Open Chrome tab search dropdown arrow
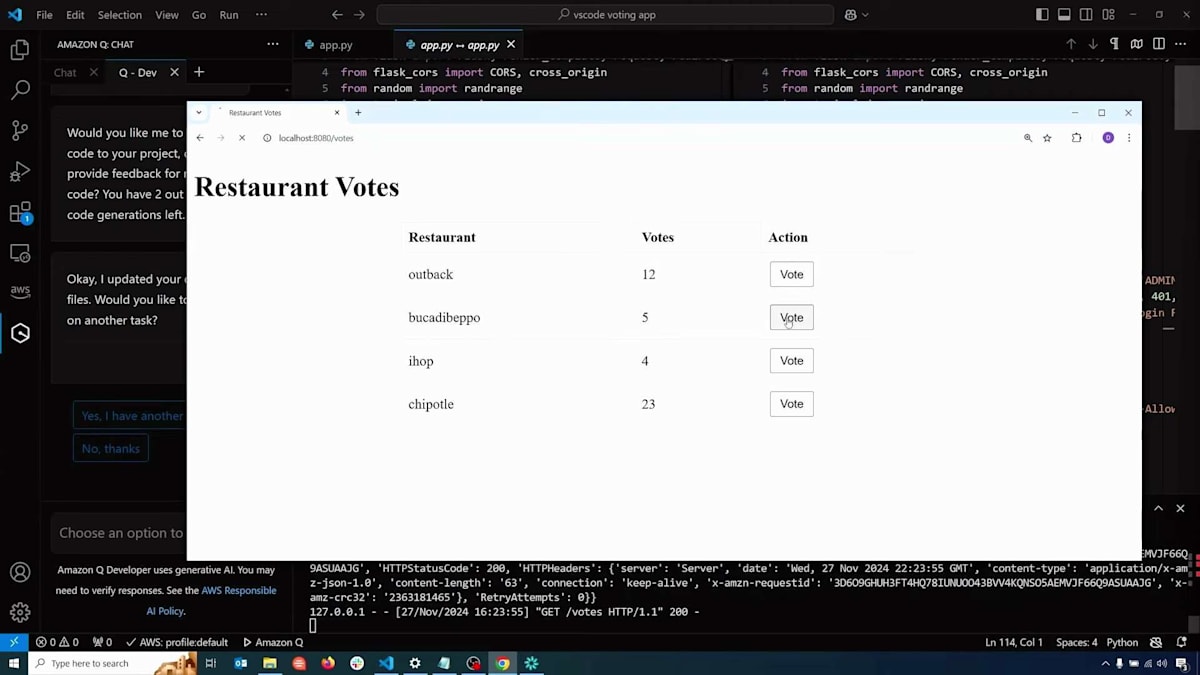 (x=199, y=113)
